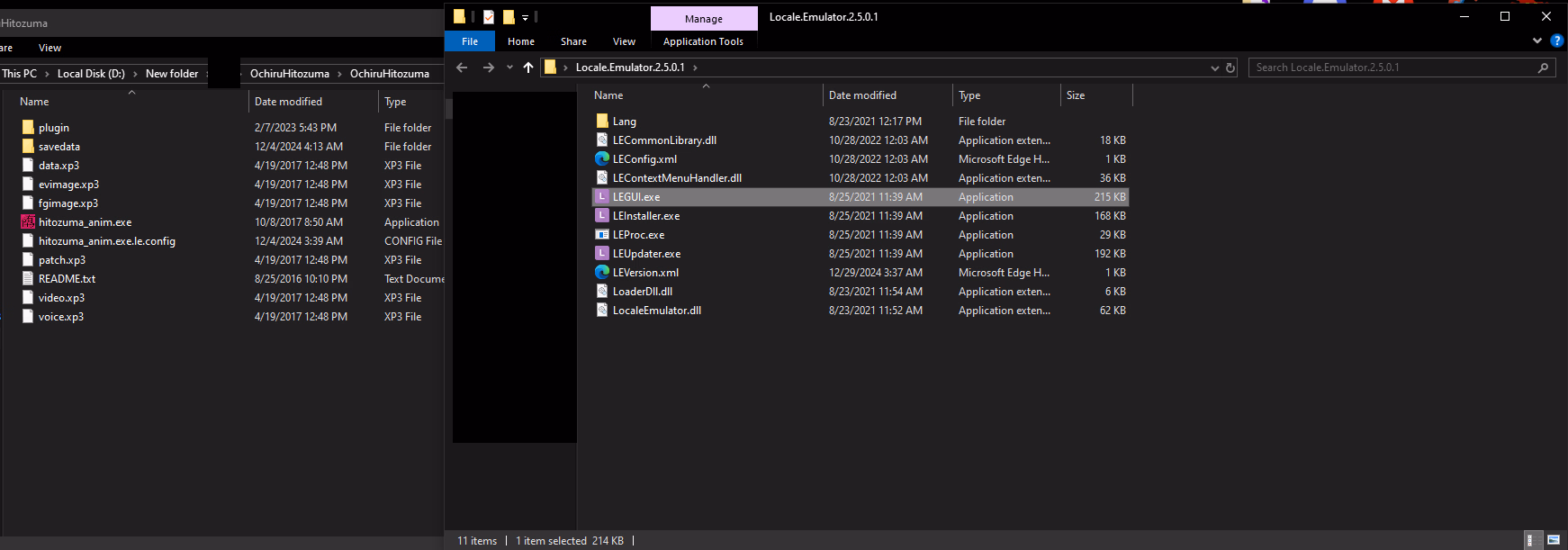This screenshot has width=1568, height=550.
Task: Click the Back navigation arrow
Action: 462,68
